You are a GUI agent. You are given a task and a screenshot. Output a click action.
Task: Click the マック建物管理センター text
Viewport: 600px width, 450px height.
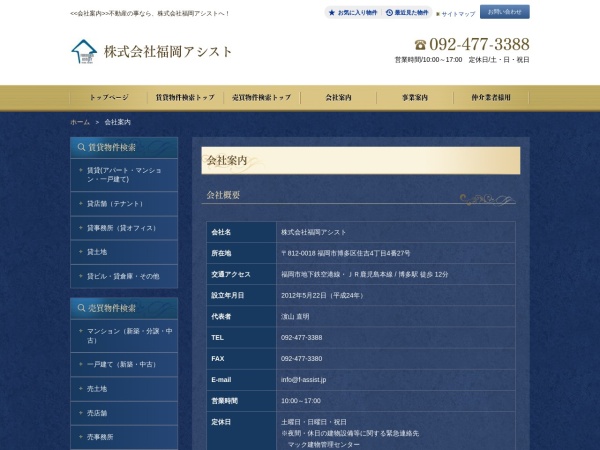[323, 444]
